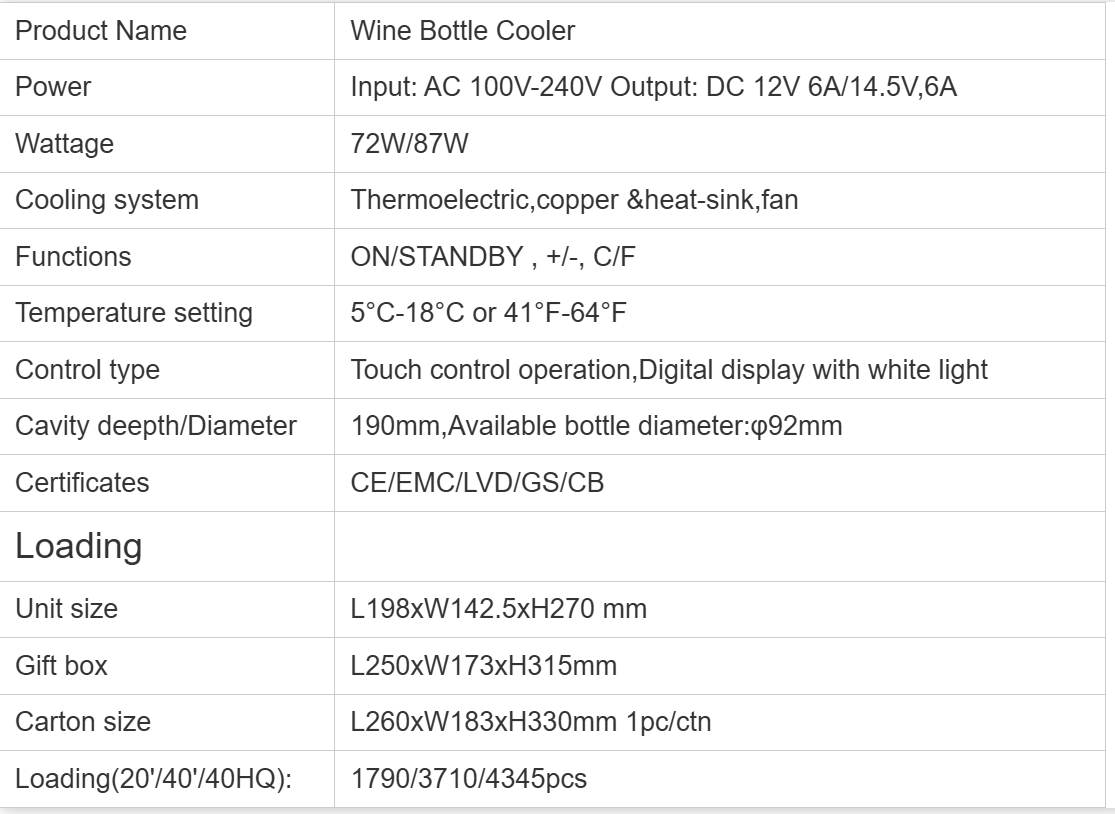Click the "L250xW173xH315mm" gift box dimensions
Viewport: 1115px width, 814px height.
(x=483, y=665)
